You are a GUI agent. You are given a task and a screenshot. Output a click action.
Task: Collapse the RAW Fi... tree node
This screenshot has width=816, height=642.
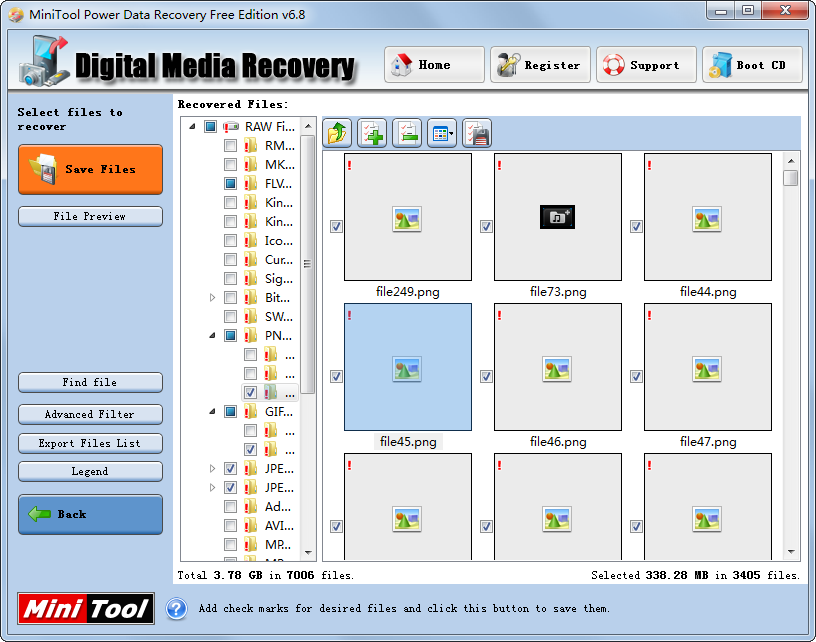(x=192, y=126)
